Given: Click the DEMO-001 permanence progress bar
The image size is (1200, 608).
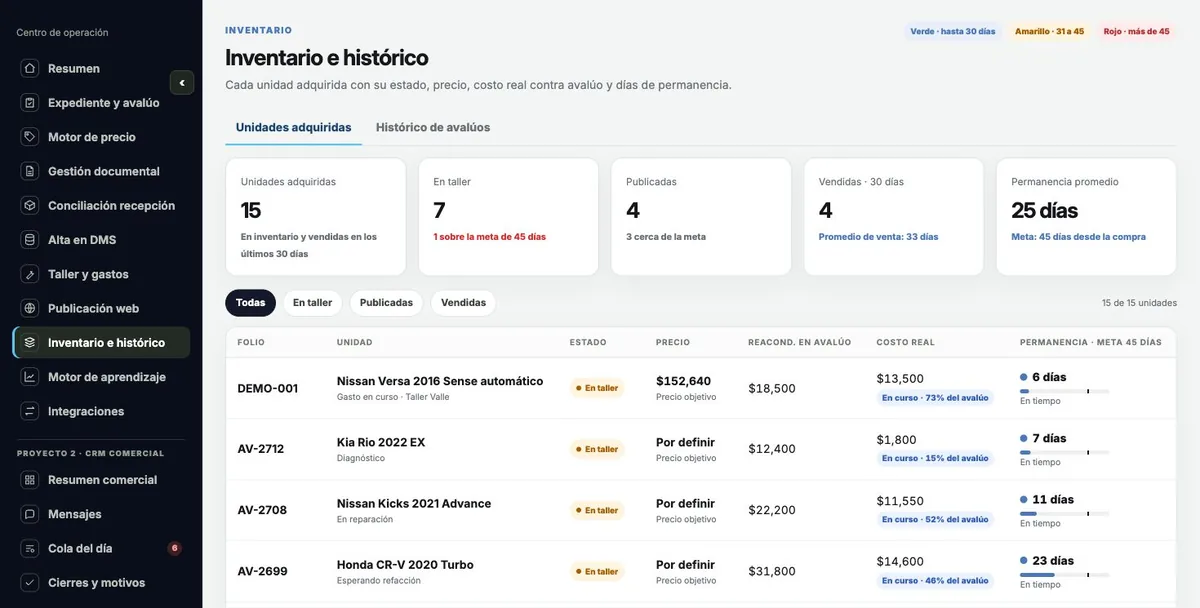Looking at the screenshot, I should click(1065, 391).
